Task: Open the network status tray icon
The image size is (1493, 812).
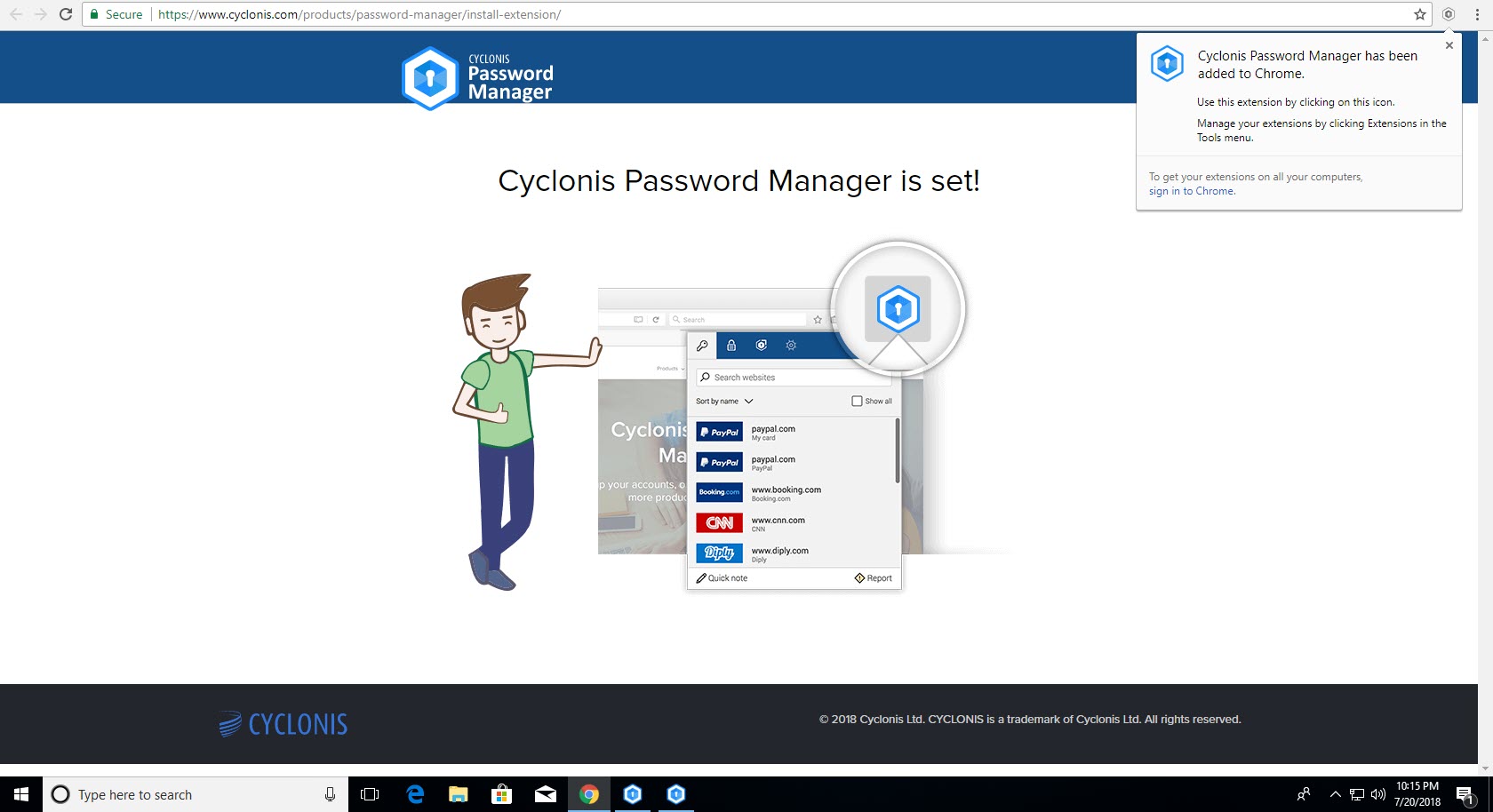Action: [1357, 794]
